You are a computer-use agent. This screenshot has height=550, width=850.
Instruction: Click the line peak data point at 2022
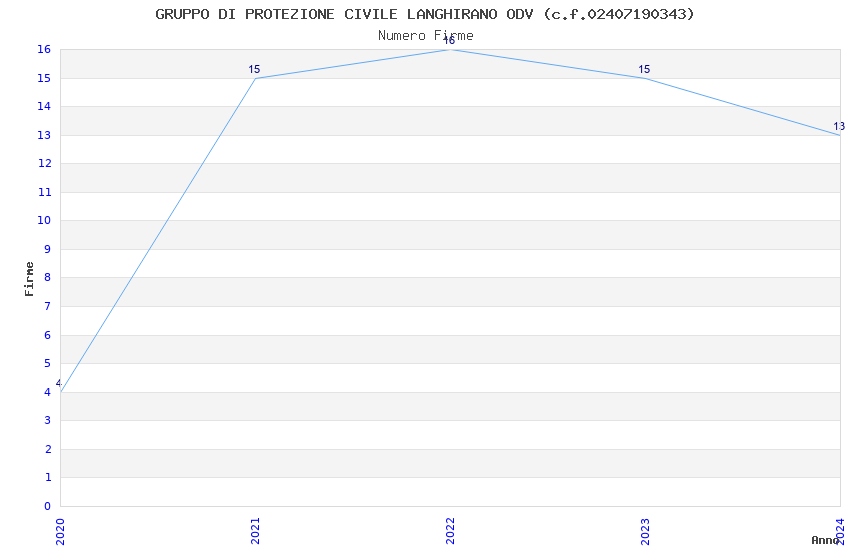tap(450, 50)
